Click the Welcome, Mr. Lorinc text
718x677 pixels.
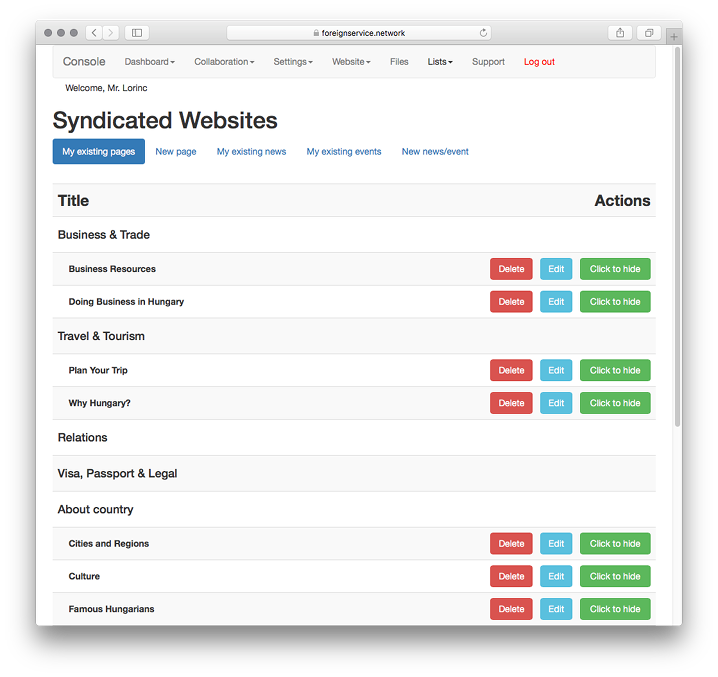pyautogui.click(x=106, y=88)
